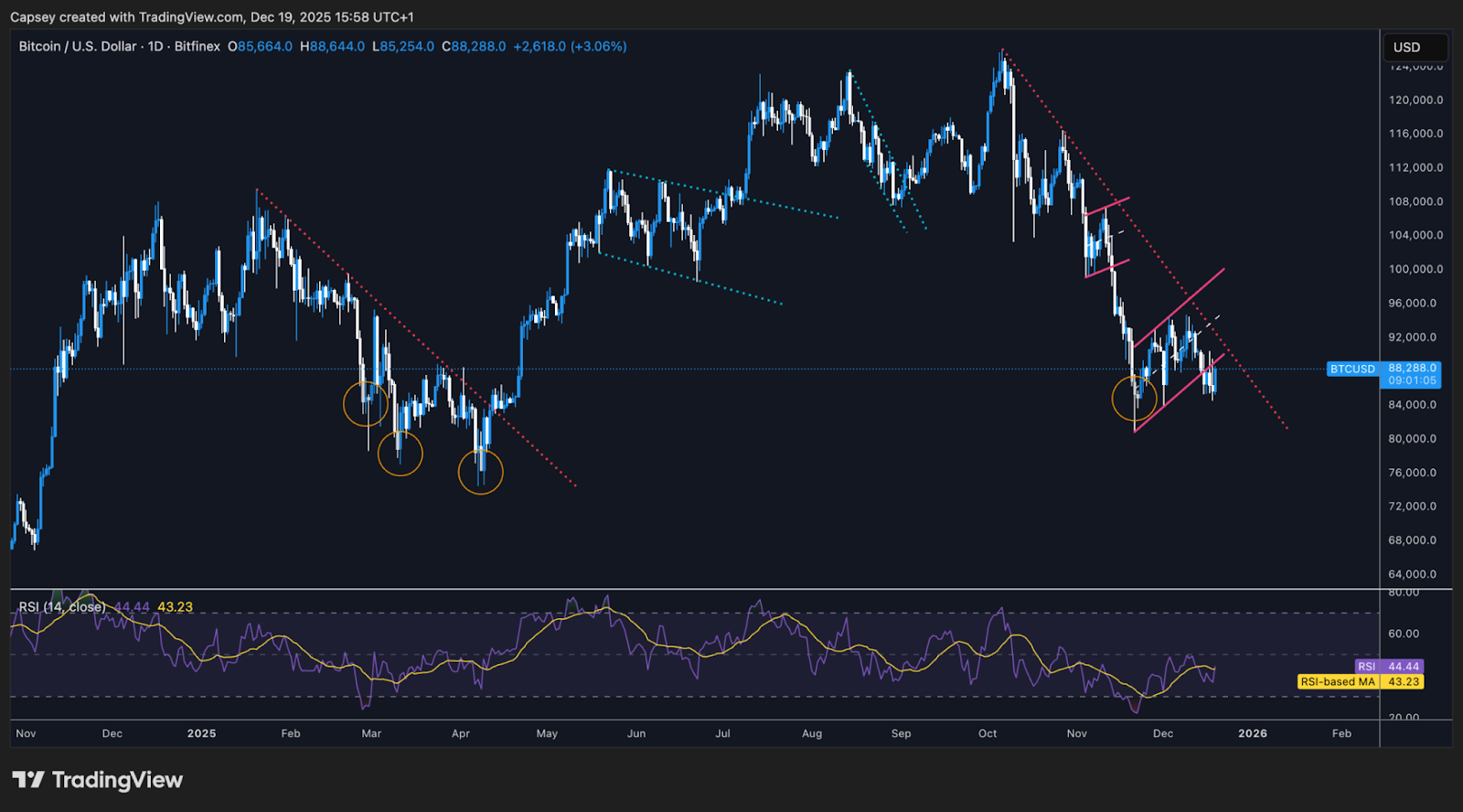Click the BTCUSD price line label
The image size is (1463, 812).
[1352, 369]
